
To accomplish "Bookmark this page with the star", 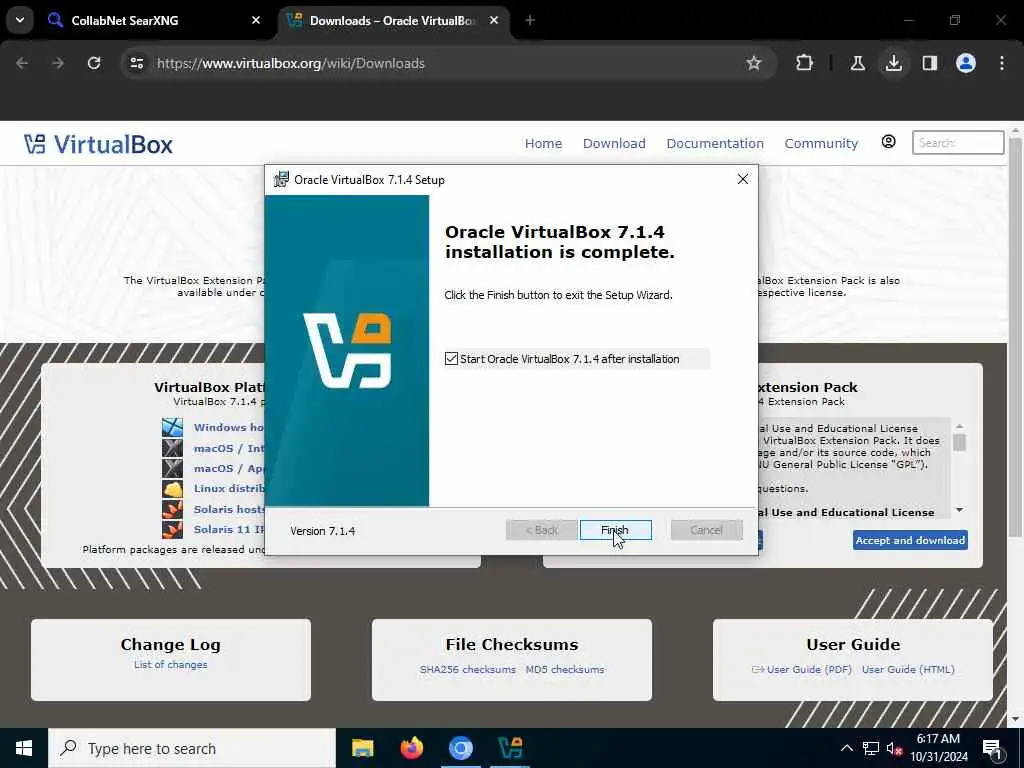I will pos(754,63).
